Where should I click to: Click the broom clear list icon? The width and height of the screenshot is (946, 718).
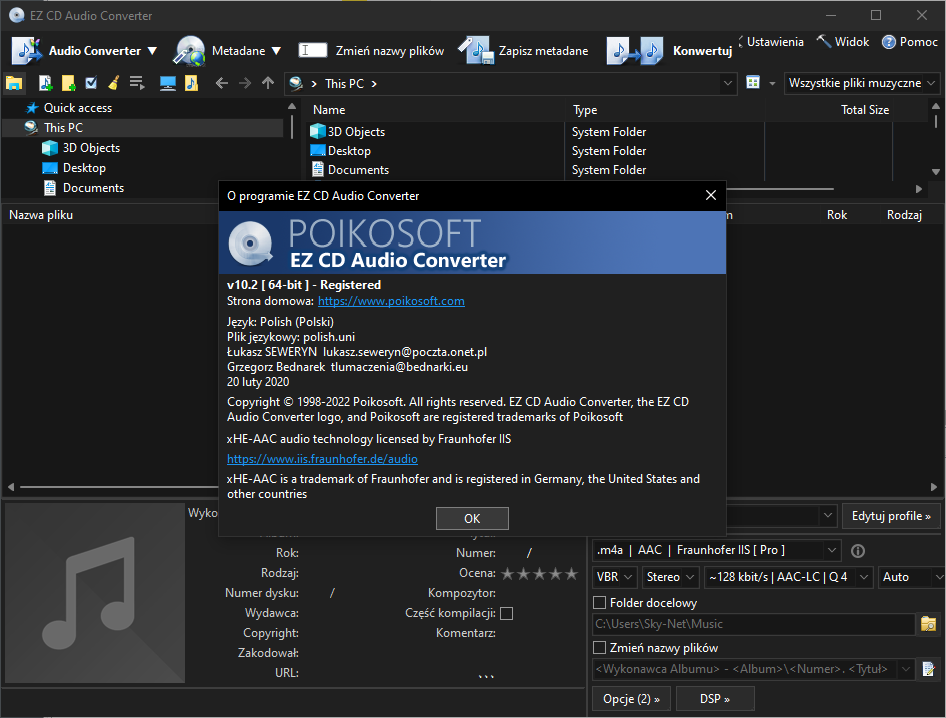click(x=113, y=83)
